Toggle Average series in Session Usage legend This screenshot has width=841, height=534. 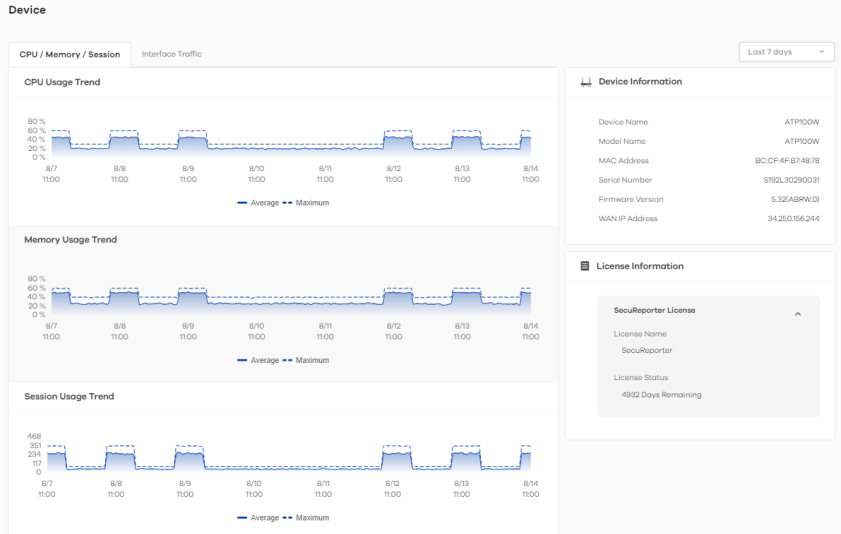[x=258, y=518]
